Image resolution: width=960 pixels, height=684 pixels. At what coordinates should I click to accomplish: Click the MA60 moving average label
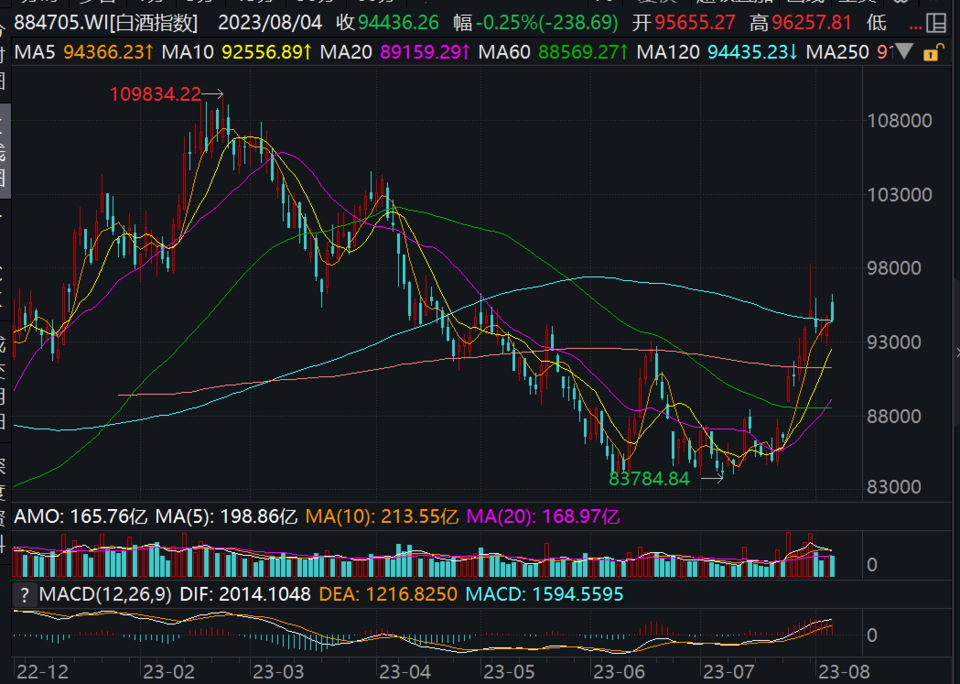(x=502, y=51)
